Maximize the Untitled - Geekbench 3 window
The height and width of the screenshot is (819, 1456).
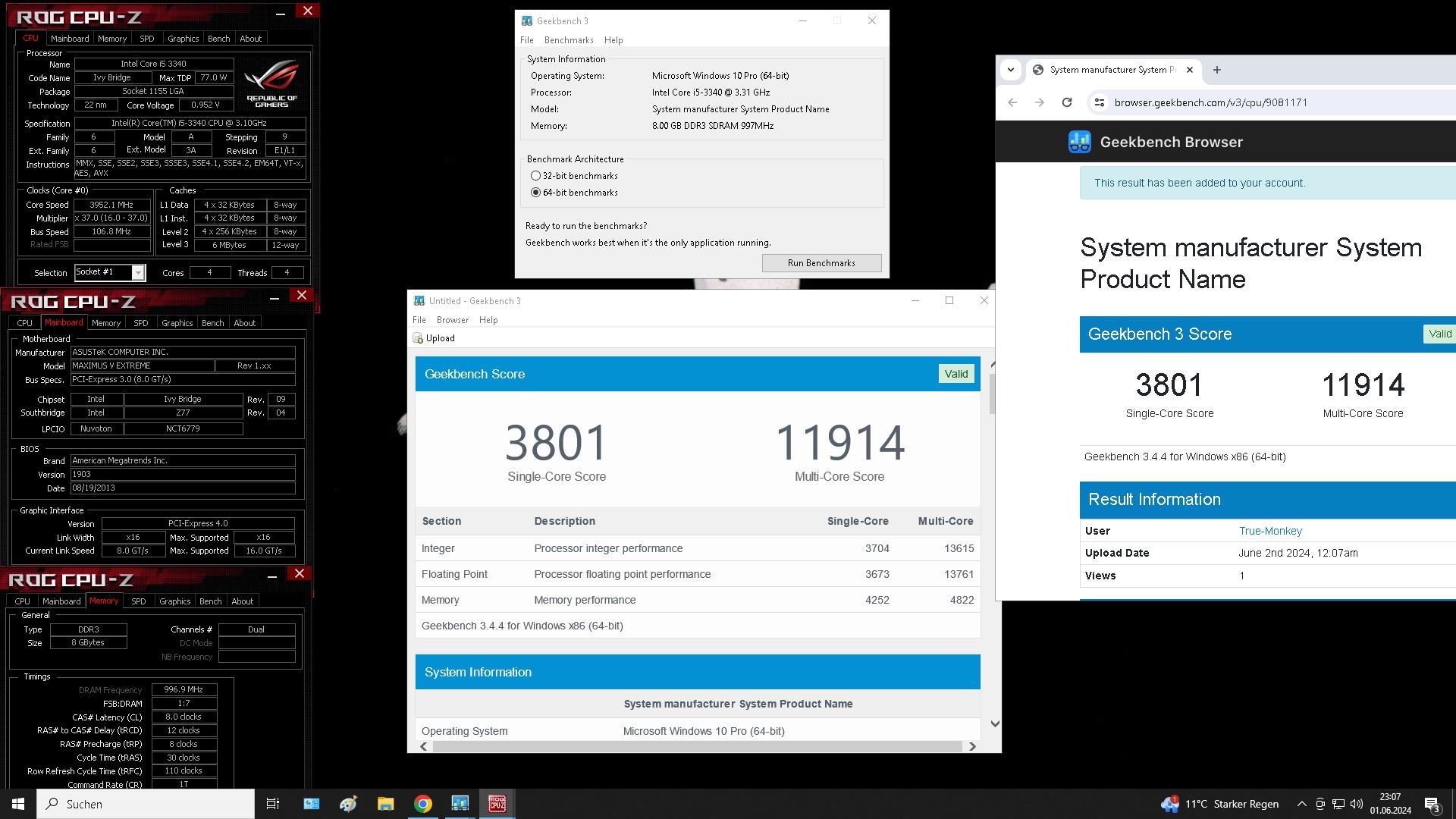tap(949, 301)
